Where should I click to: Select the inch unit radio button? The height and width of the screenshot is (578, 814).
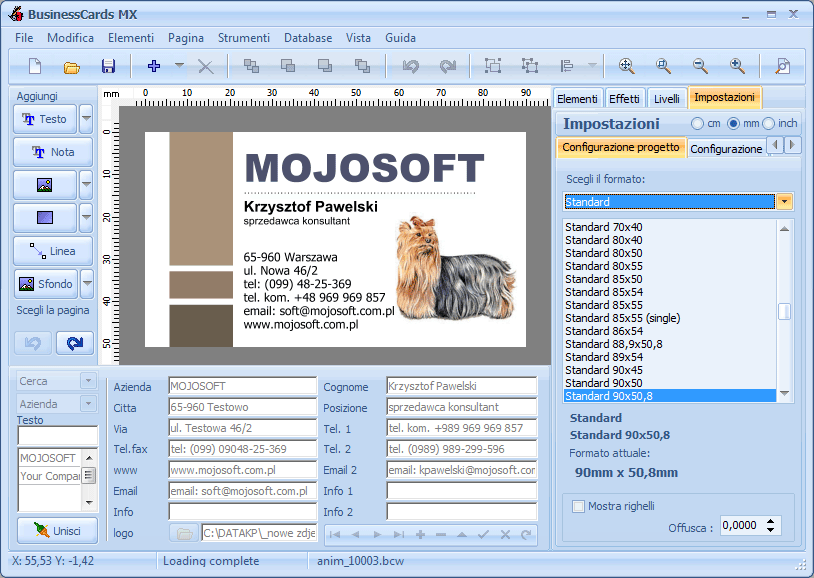click(x=768, y=124)
